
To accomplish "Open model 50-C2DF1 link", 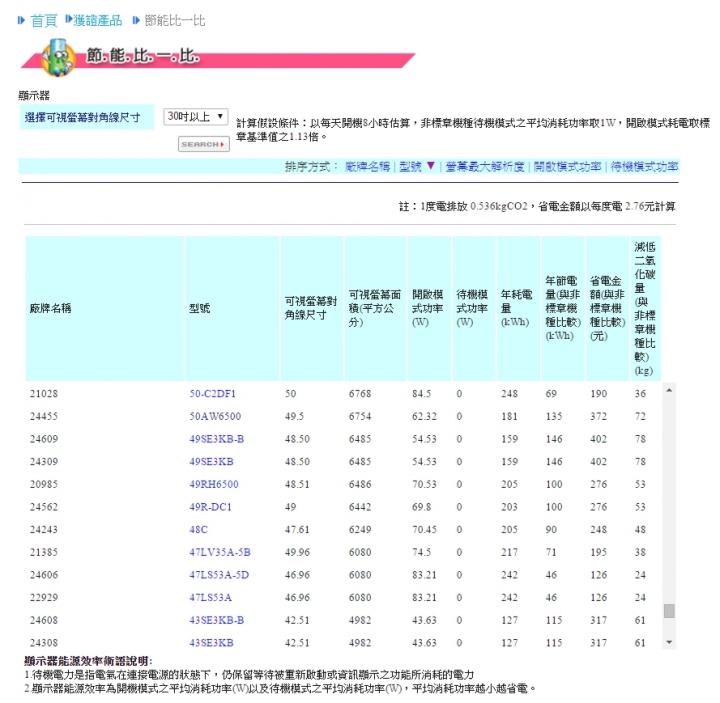I will click(212, 394).
